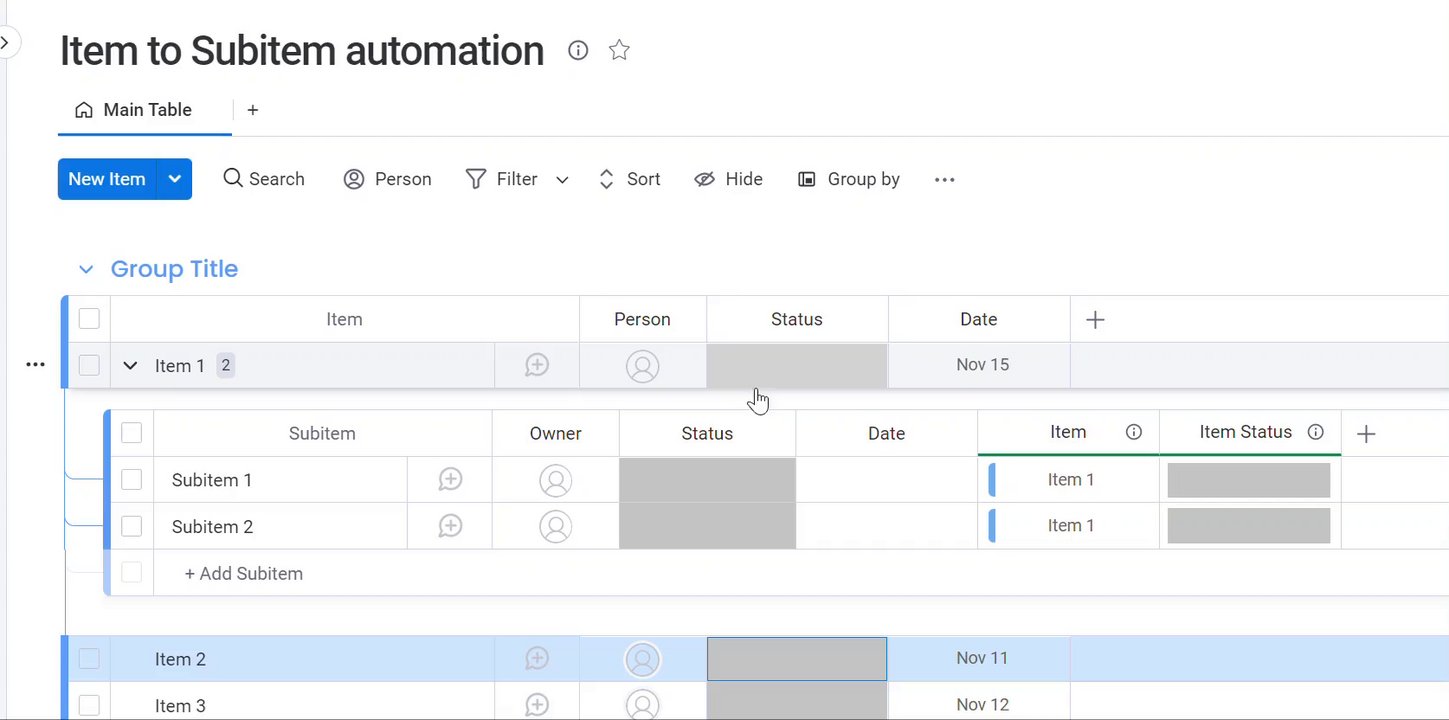Image resolution: width=1449 pixels, height=720 pixels.
Task: Collapse the Group Title group
Action: (x=86, y=269)
